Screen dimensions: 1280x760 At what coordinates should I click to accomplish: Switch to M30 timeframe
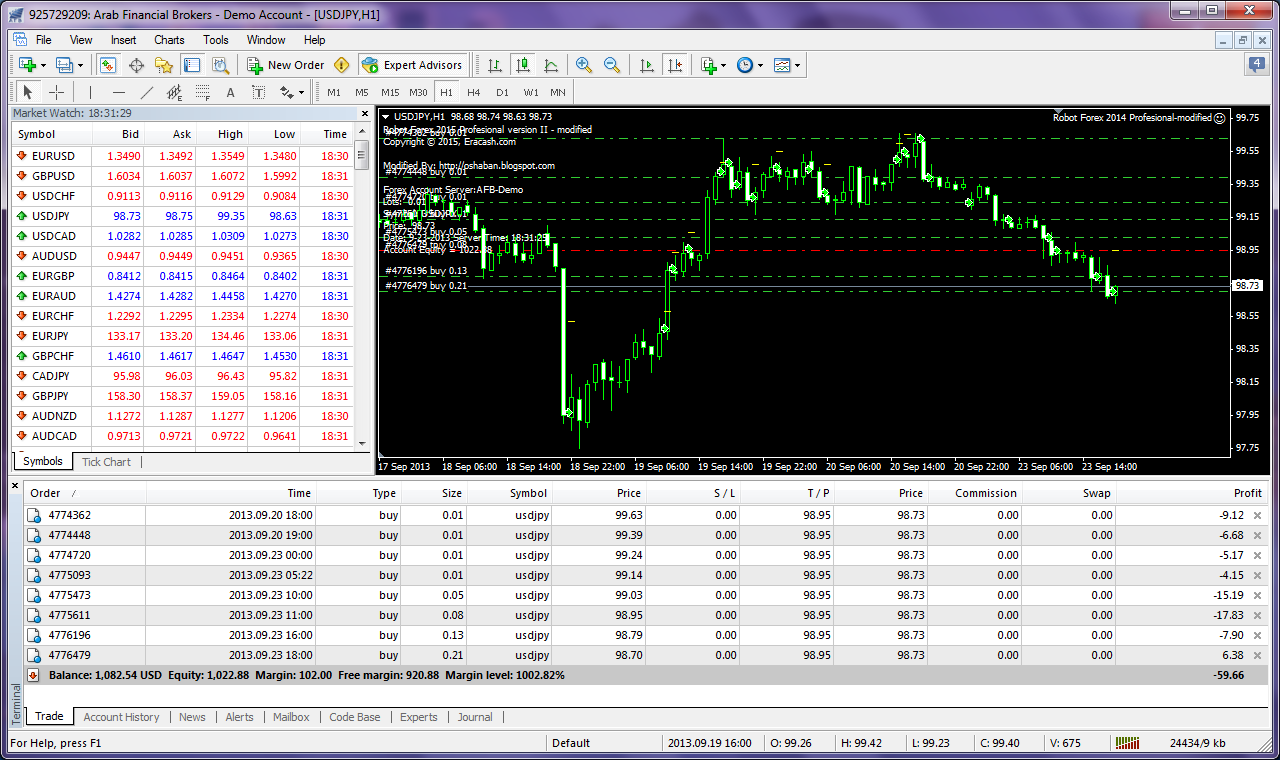click(418, 92)
